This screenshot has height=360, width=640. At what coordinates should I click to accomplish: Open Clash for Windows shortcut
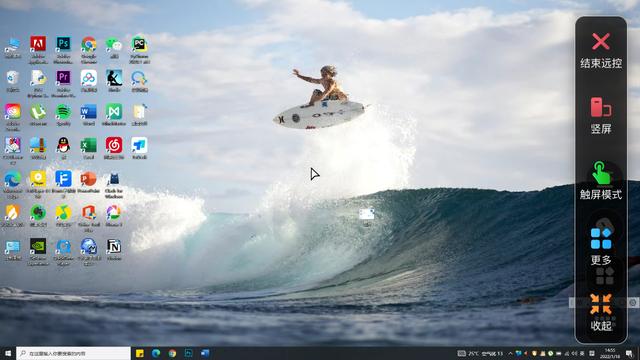point(114,184)
